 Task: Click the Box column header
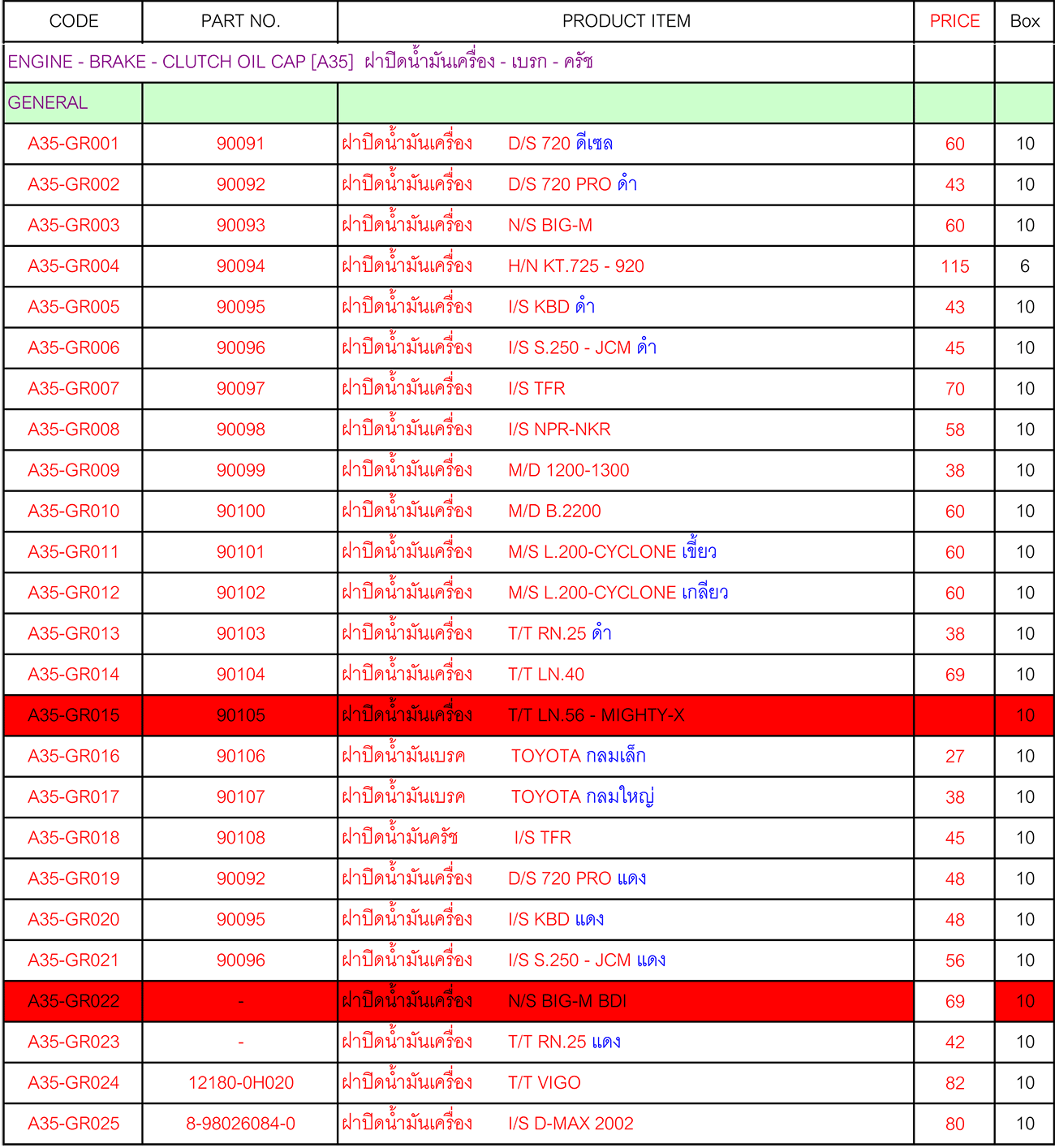[1025, 21]
